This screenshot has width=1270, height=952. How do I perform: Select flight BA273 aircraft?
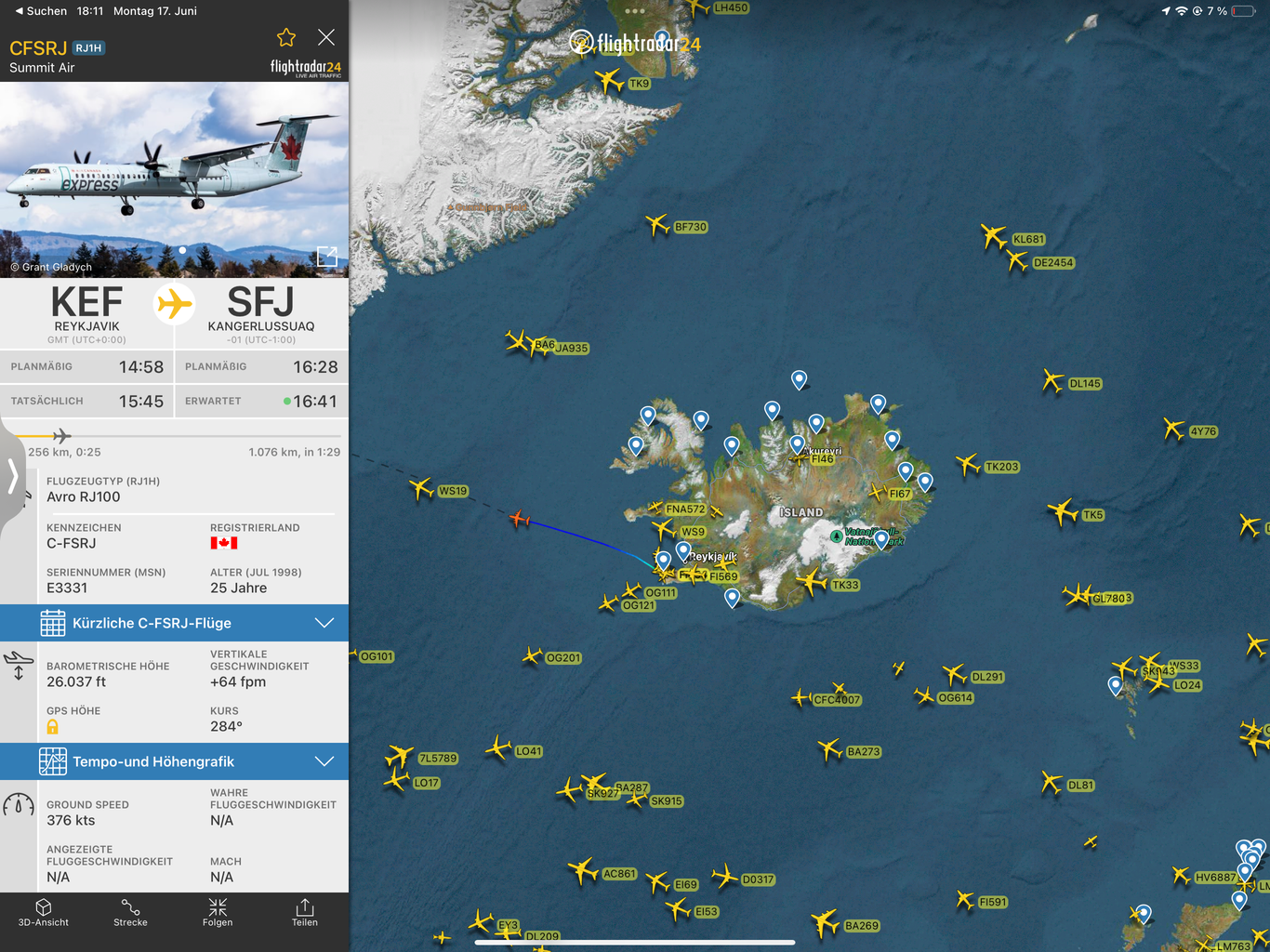pyautogui.click(x=829, y=748)
